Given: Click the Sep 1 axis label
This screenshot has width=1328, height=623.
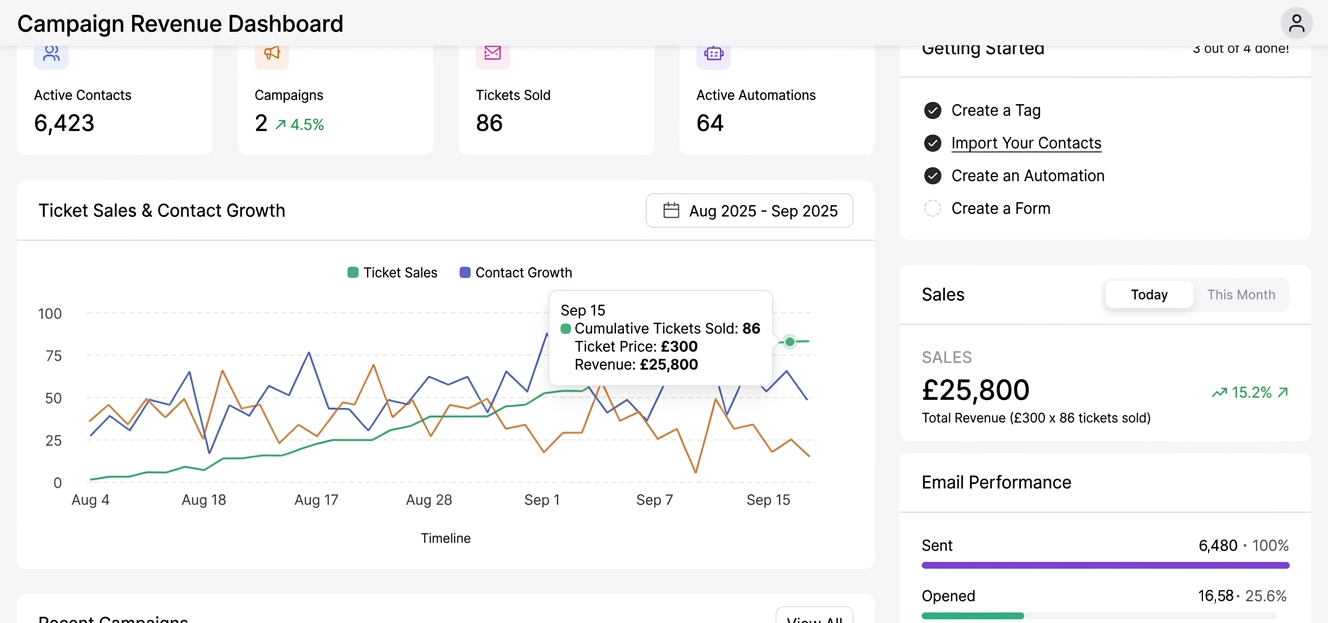Looking at the screenshot, I should (x=542, y=500).
